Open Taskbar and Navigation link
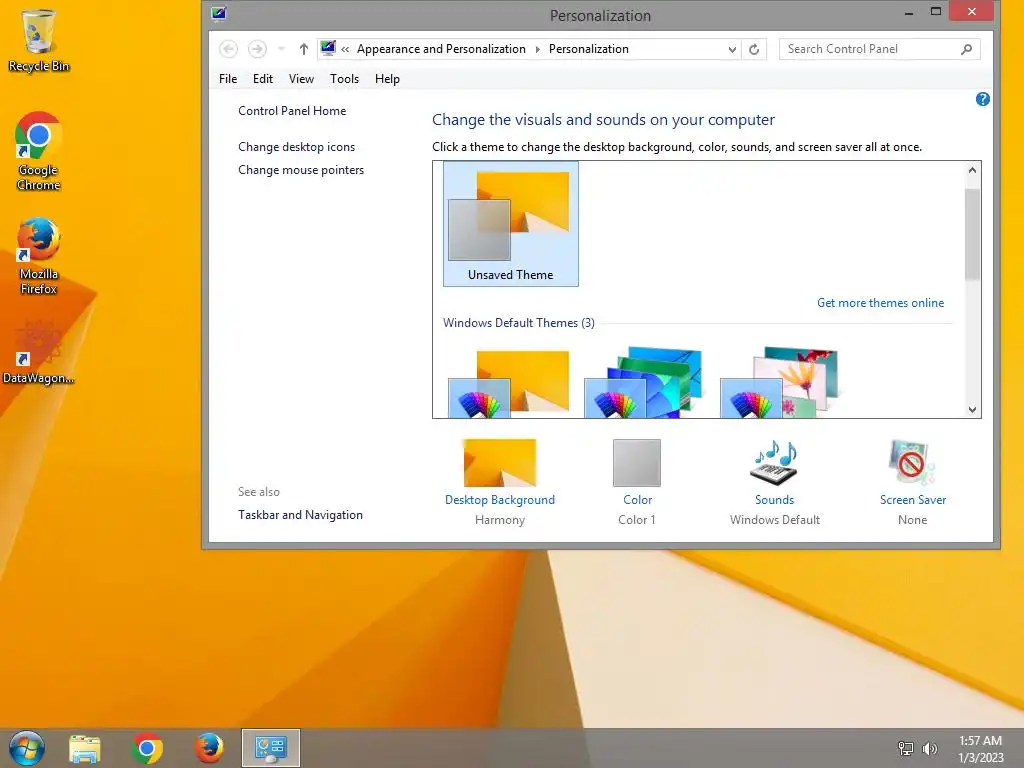The width and height of the screenshot is (1024, 768). [300, 515]
